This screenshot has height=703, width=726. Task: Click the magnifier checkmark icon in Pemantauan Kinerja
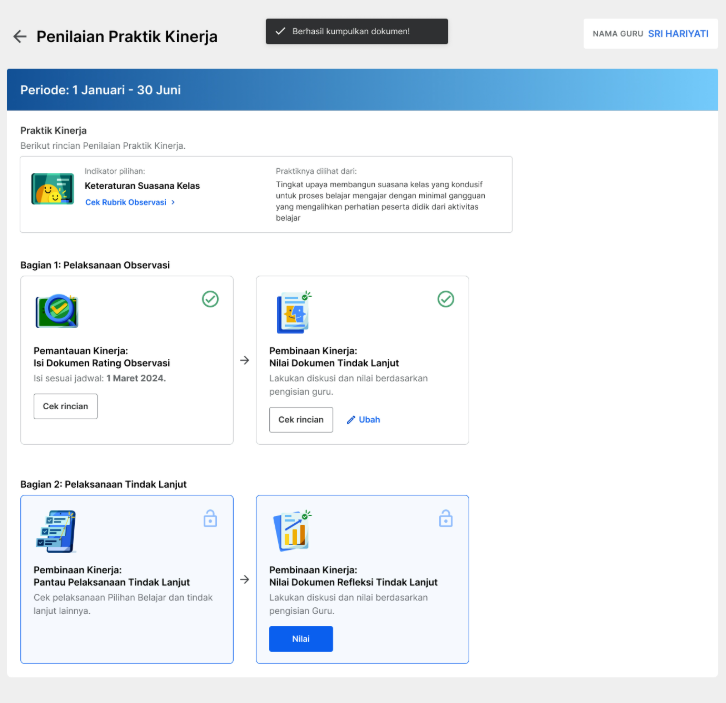coord(57,311)
